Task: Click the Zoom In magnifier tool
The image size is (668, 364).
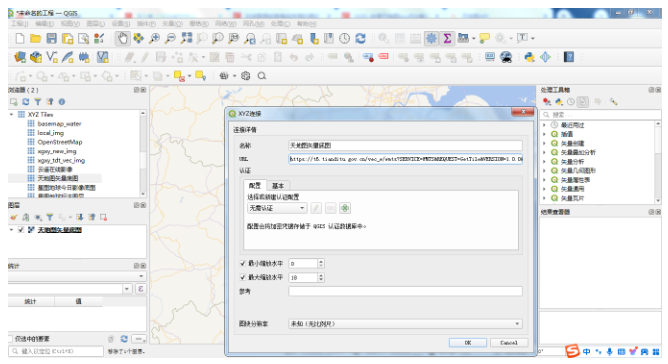Action: coord(155,39)
